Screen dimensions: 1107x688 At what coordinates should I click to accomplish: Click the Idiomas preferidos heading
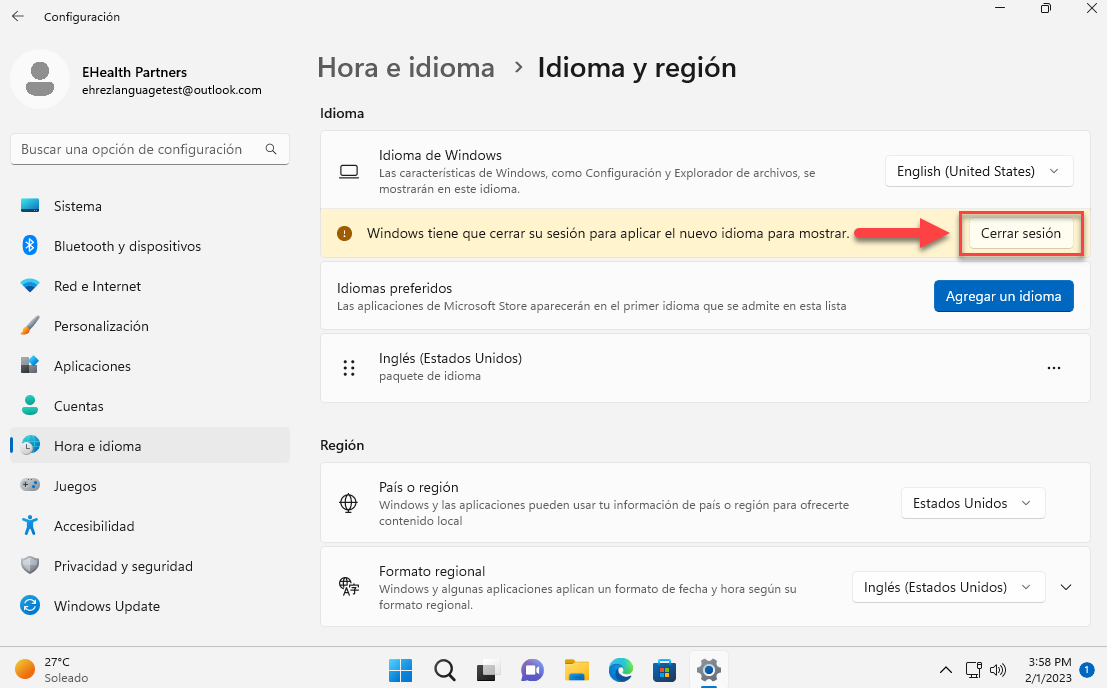tap(394, 288)
